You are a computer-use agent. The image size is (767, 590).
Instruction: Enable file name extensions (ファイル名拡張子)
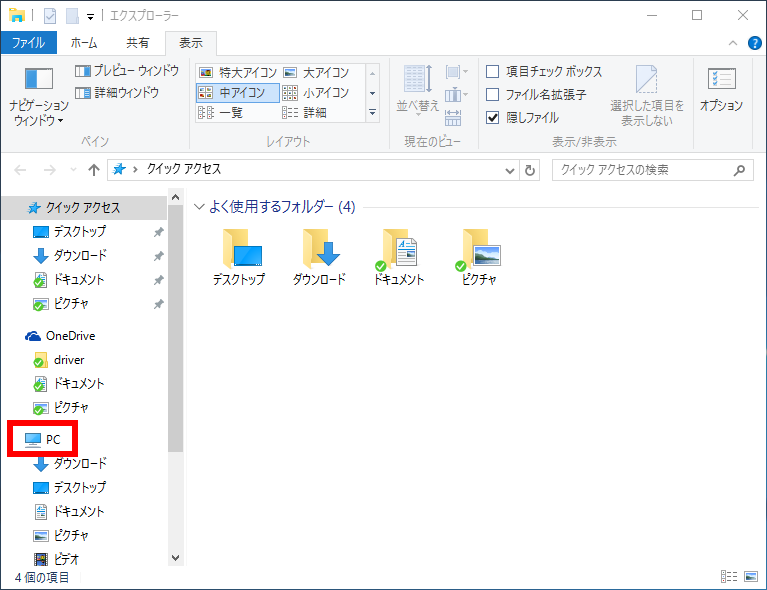click(493, 94)
